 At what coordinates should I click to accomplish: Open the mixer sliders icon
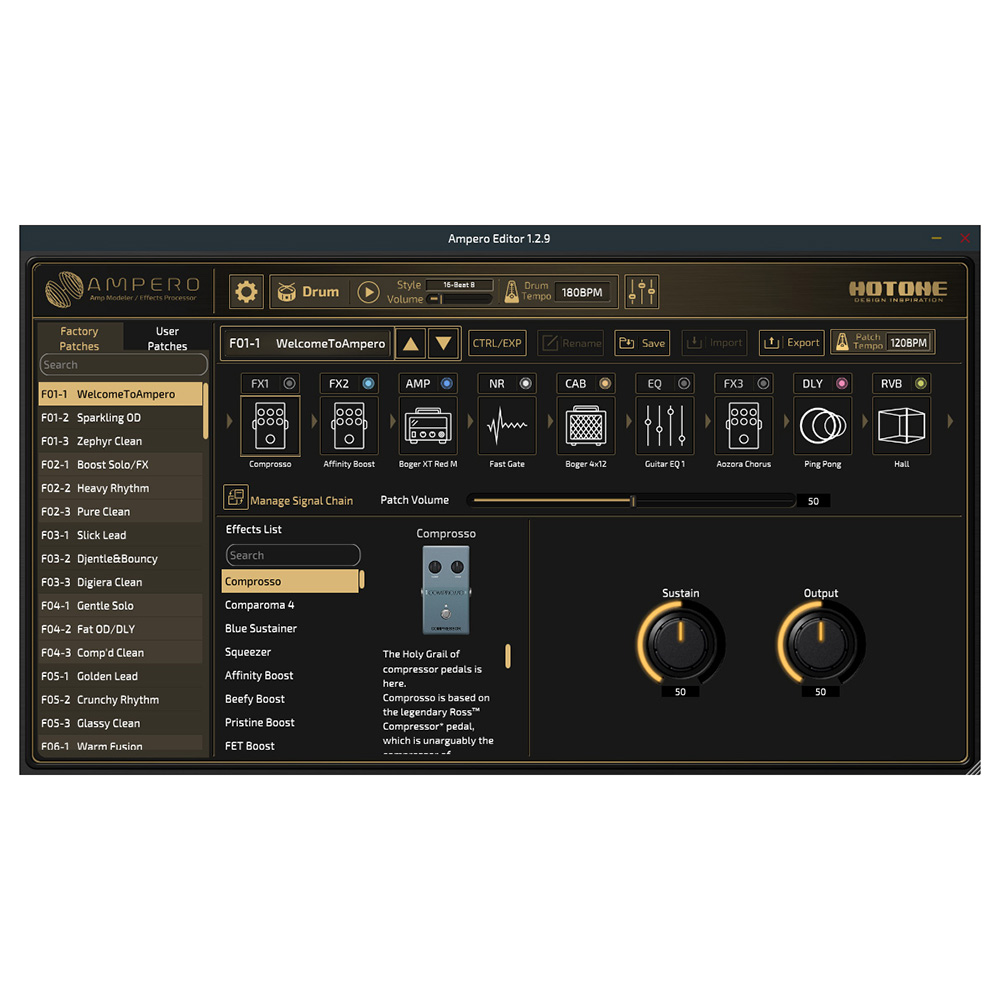pyautogui.click(x=642, y=292)
